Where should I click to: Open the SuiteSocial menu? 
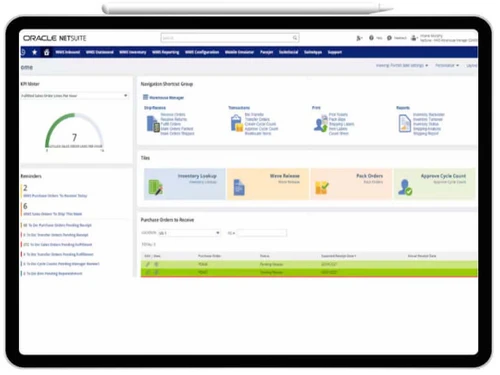click(x=289, y=52)
